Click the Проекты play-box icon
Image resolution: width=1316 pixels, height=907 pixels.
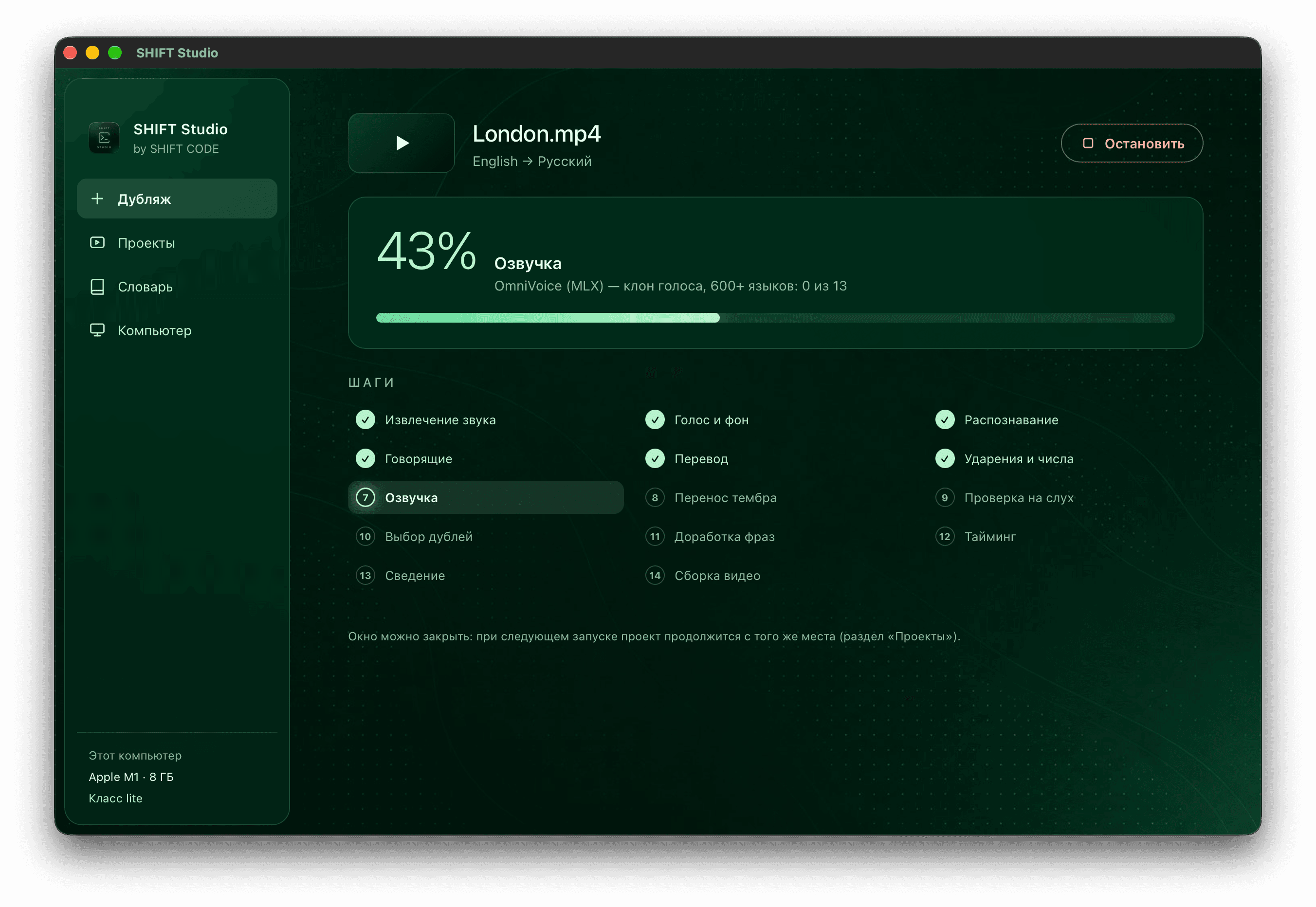(97, 243)
